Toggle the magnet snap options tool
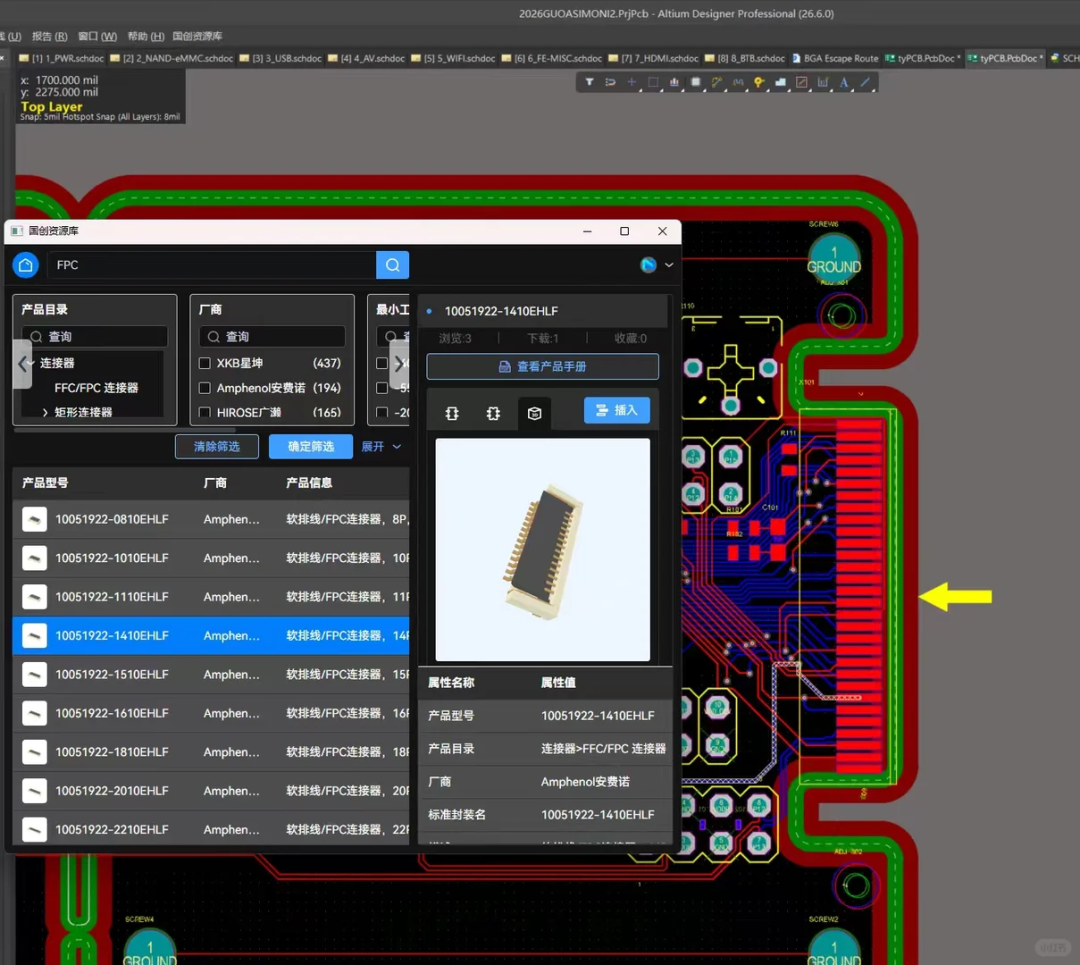This screenshot has height=965, width=1080. point(610,82)
